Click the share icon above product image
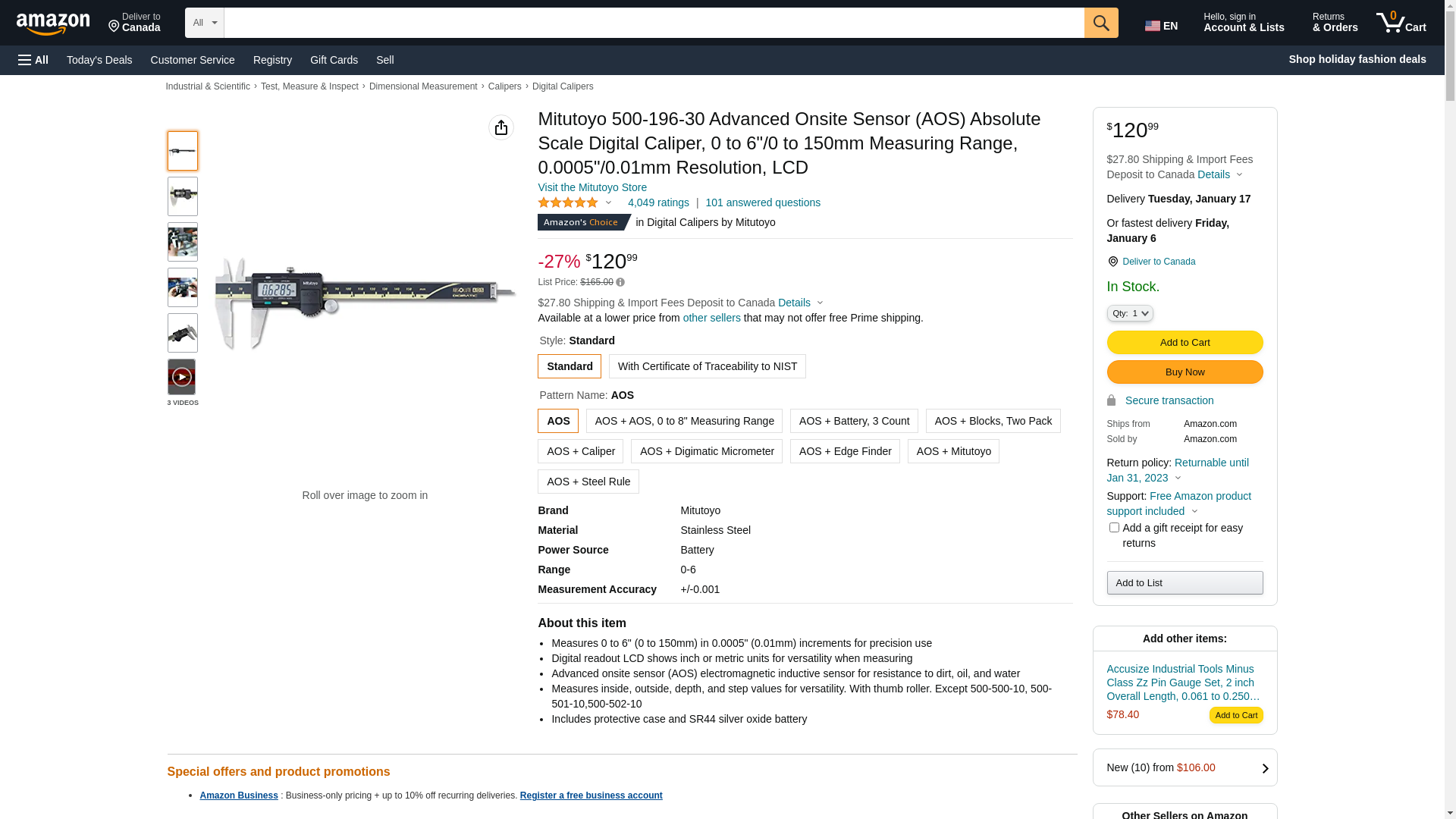Viewport: 1456px width, 819px height. [501, 127]
